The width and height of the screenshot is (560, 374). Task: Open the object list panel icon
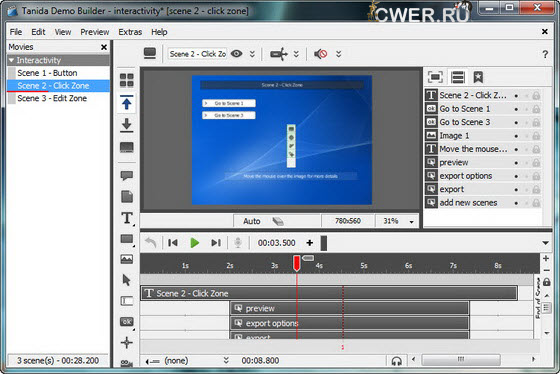(x=458, y=77)
